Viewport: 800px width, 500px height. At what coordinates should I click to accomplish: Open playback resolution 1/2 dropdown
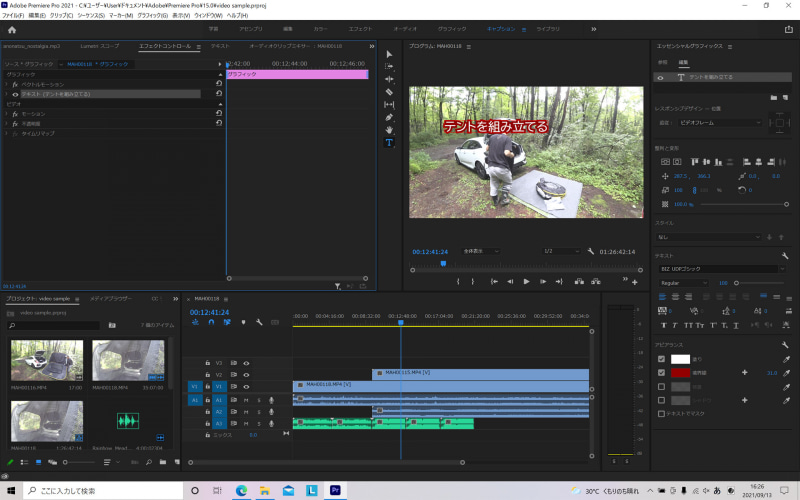[561, 251]
